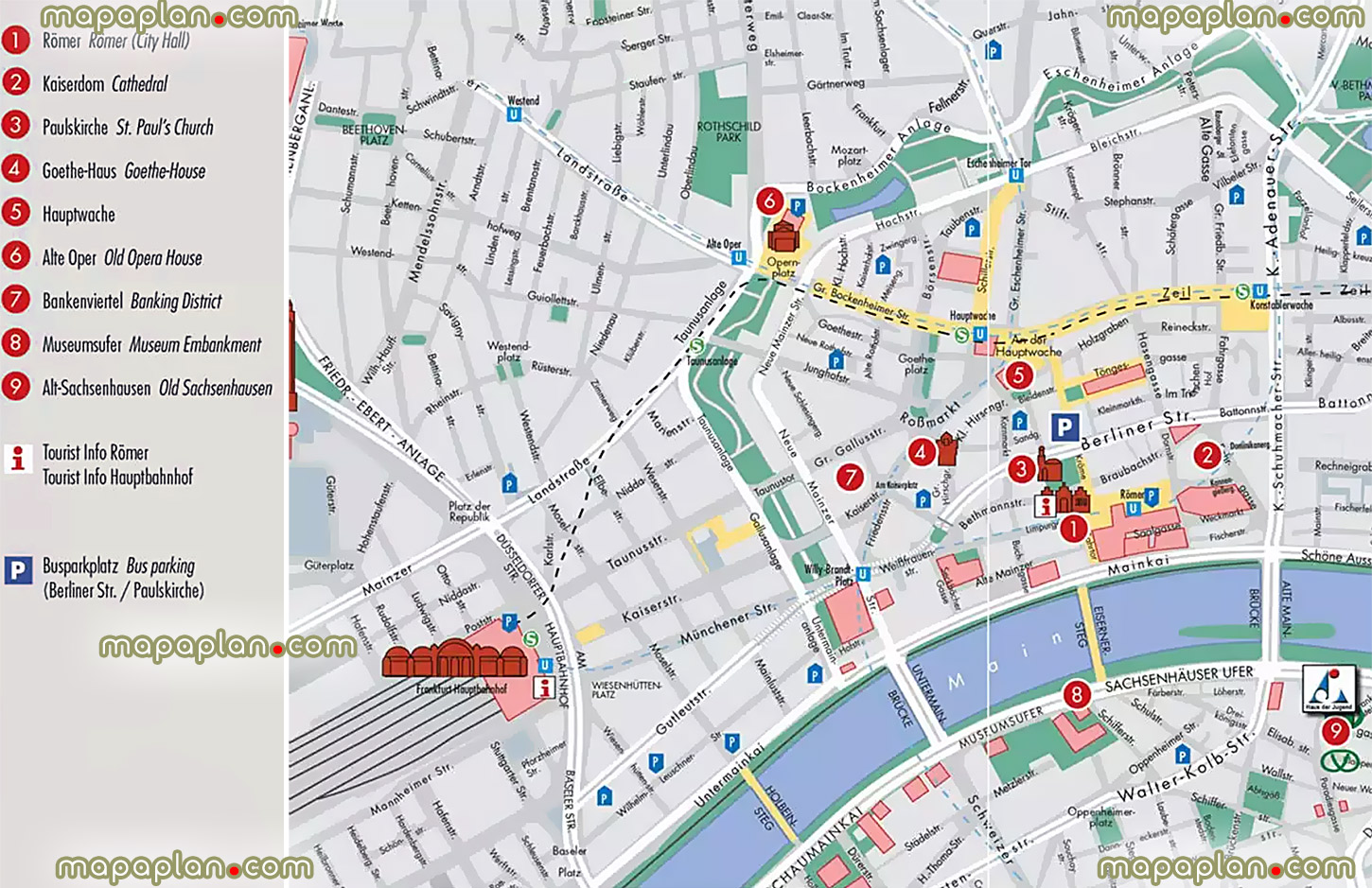
Task: Click the 'Taunusstr.' street label
Action: tap(636, 550)
